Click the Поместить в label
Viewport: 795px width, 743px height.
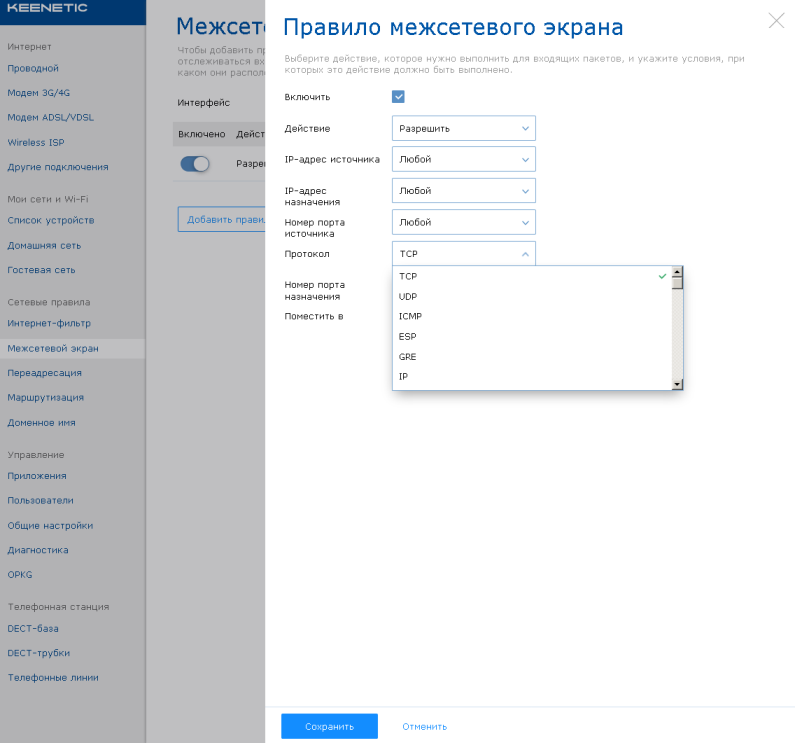tap(314, 316)
